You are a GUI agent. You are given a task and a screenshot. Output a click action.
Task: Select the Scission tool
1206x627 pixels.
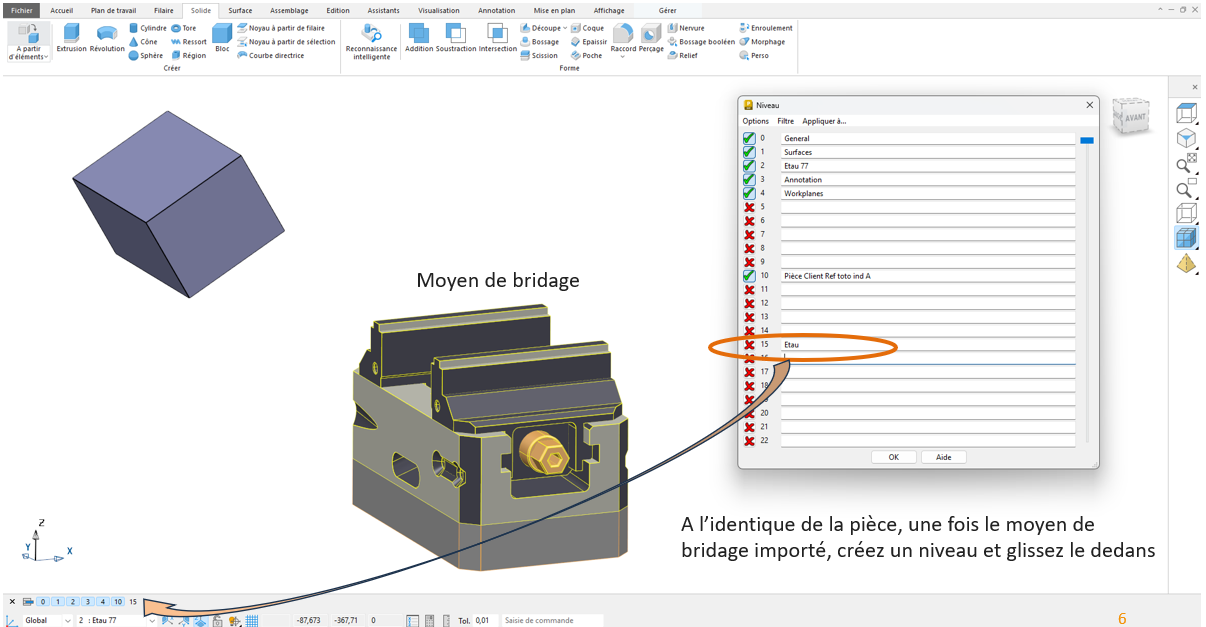[x=539, y=56]
